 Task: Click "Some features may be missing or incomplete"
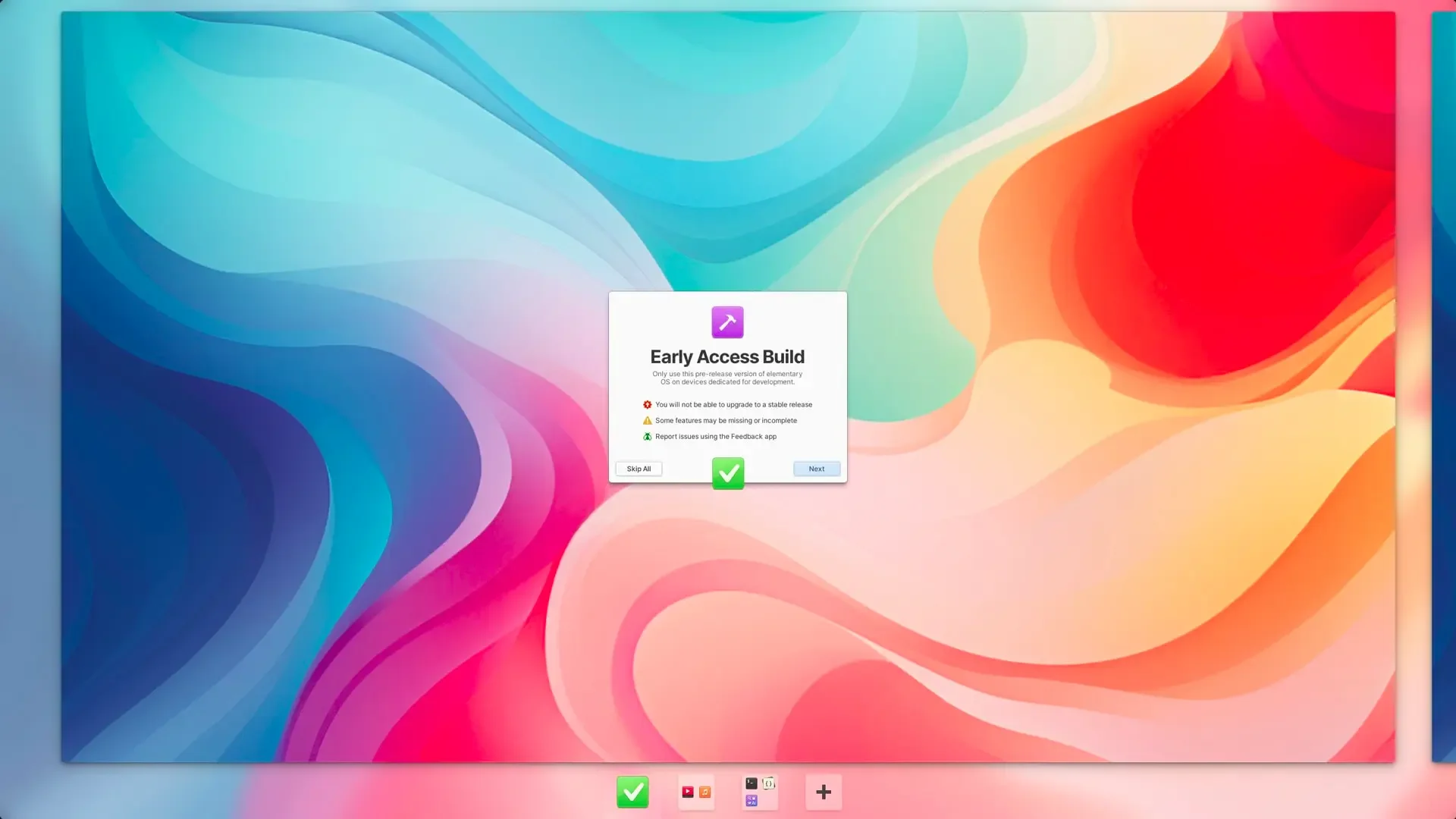pos(726,420)
